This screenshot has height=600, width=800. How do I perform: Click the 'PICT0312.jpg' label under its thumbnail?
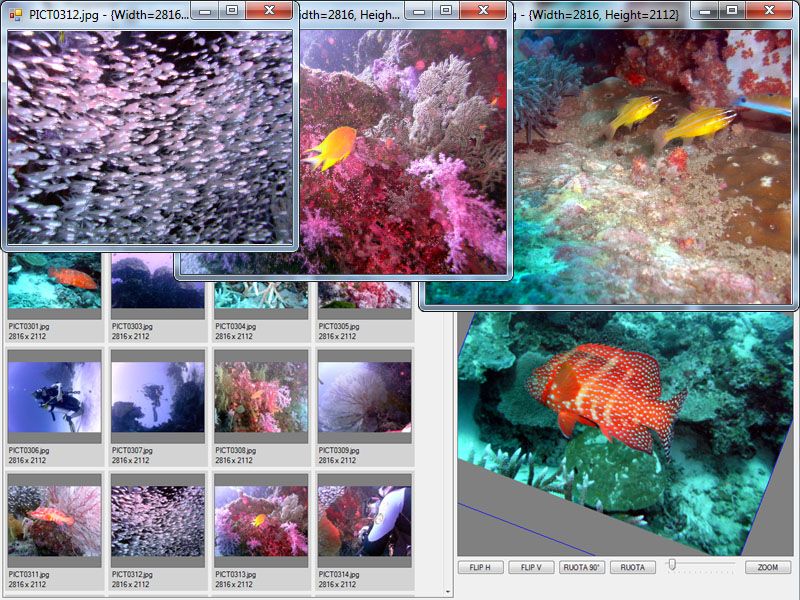click(x=132, y=574)
